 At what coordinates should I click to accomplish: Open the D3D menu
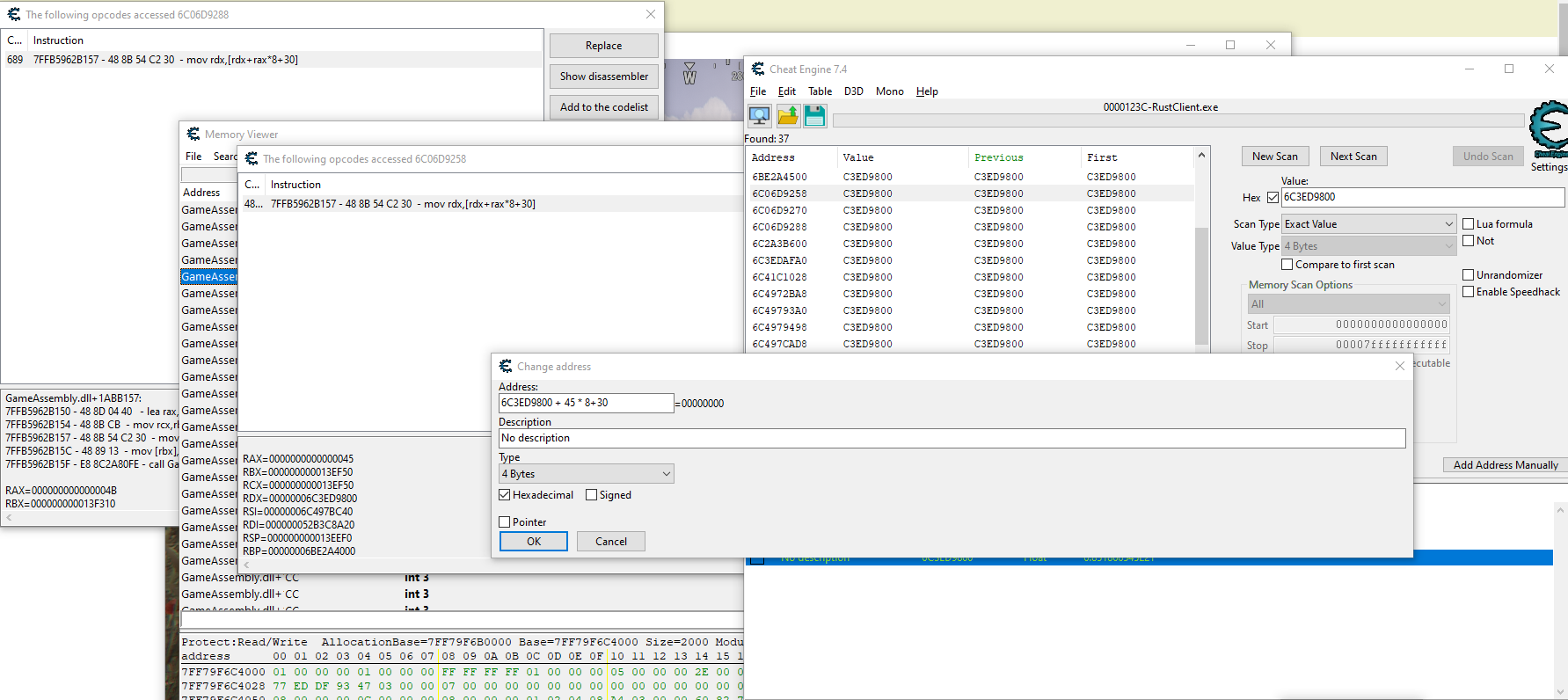(x=854, y=91)
